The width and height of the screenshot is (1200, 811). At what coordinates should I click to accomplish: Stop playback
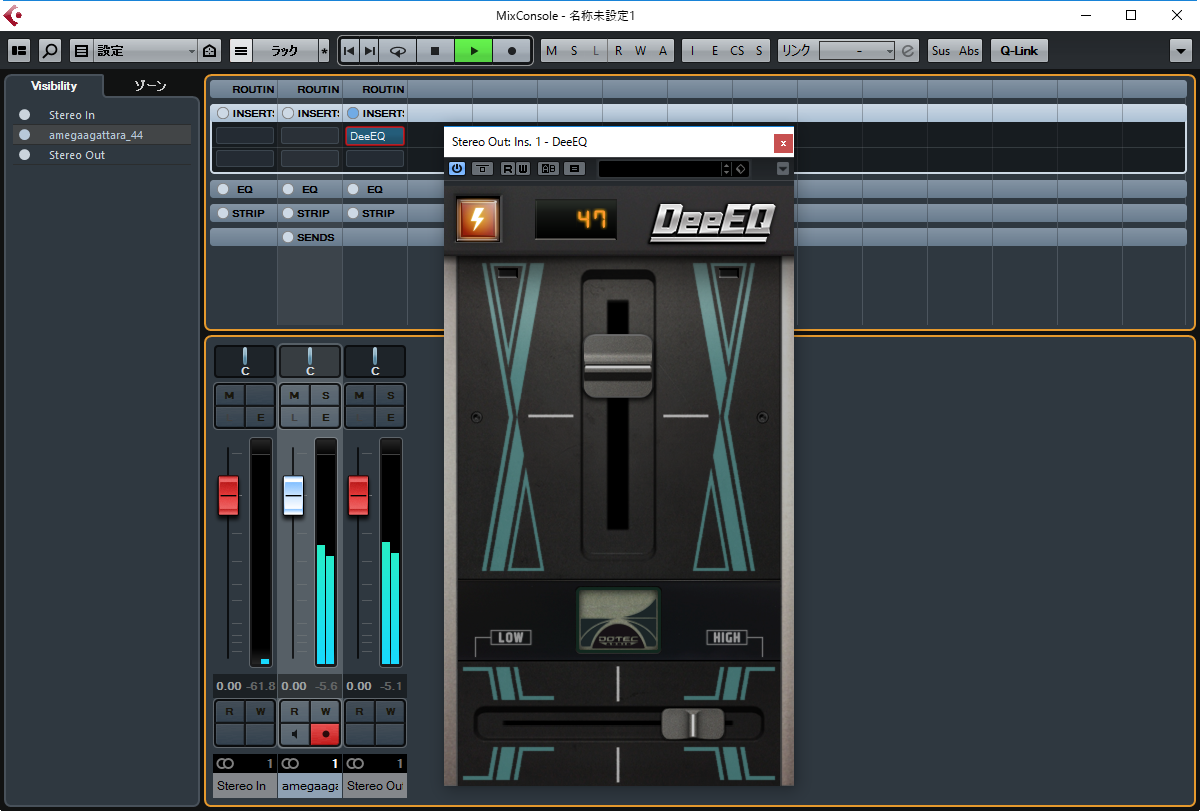pos(435,50)
